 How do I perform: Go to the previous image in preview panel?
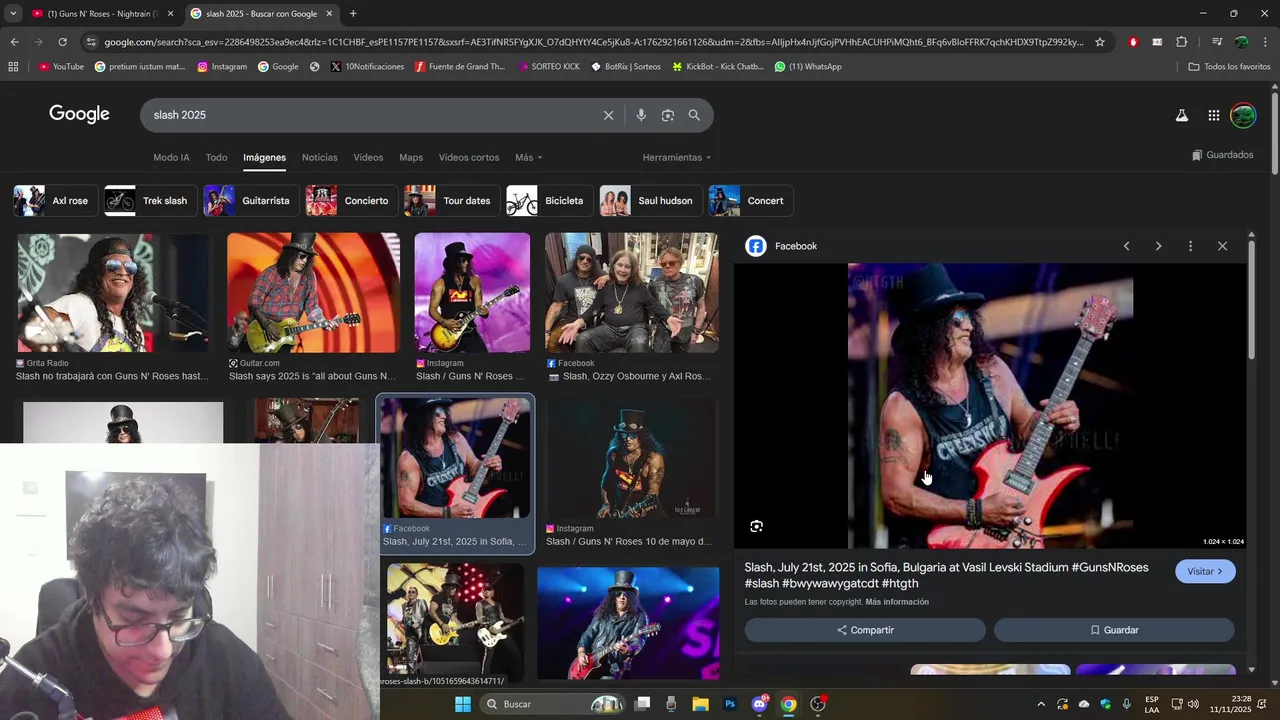(x=1126, y=246)
